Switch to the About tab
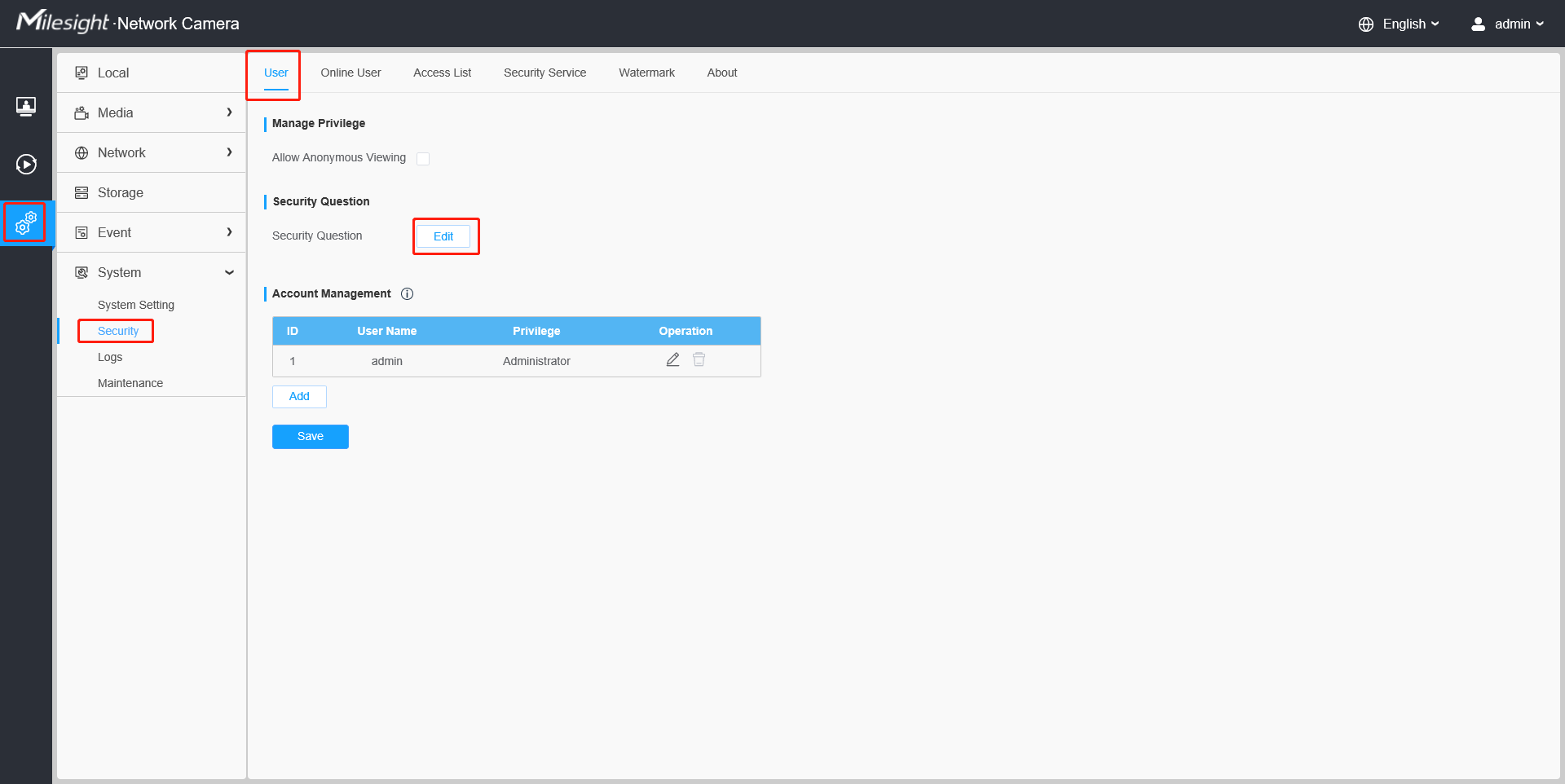This screenshot has width=1565, height=784. (721, 73)
